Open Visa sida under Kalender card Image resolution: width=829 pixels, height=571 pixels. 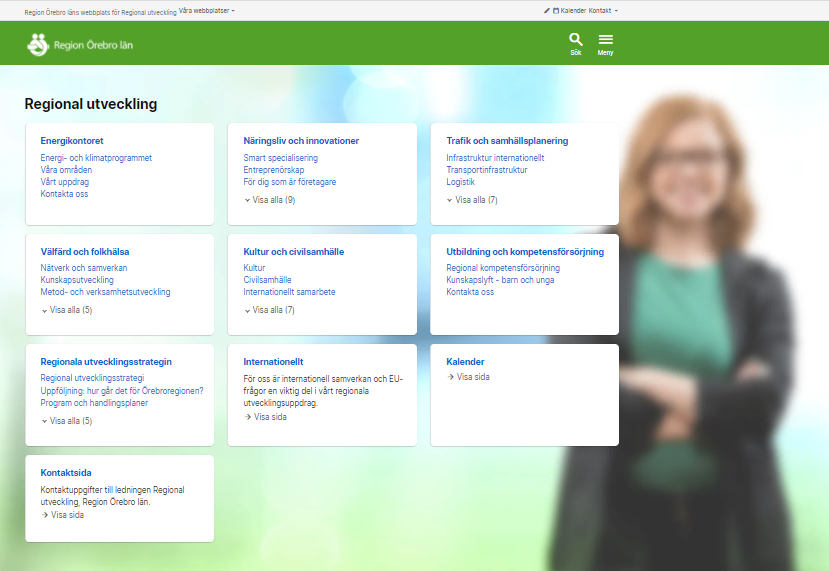pos(468,376)
